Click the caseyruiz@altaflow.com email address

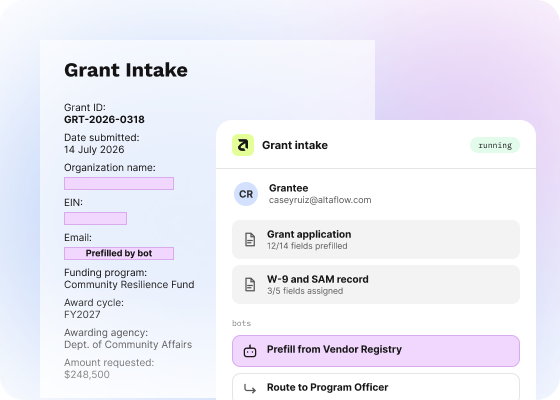(x=320, y=200)
